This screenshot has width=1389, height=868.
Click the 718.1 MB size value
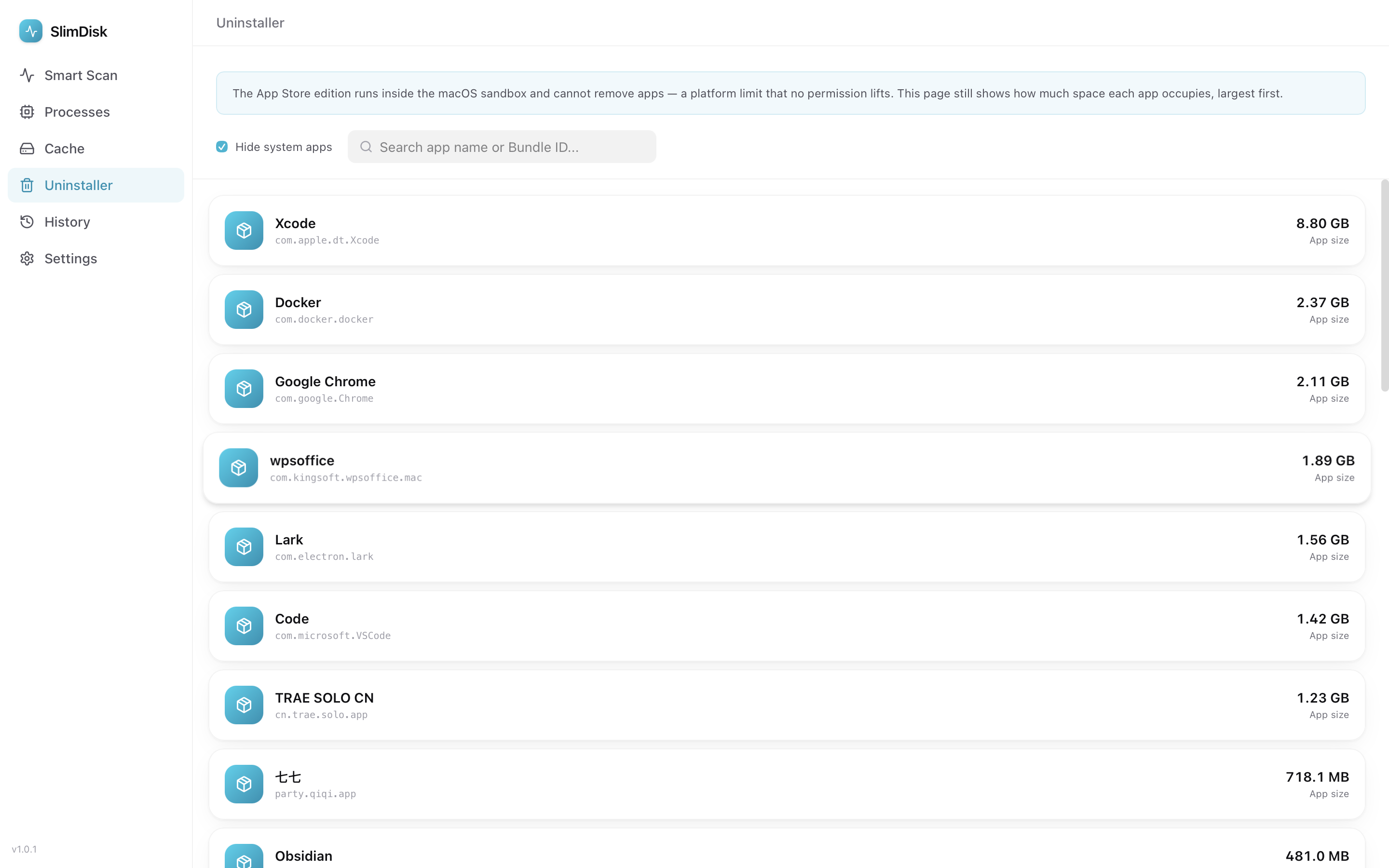tap(1317, 777)
